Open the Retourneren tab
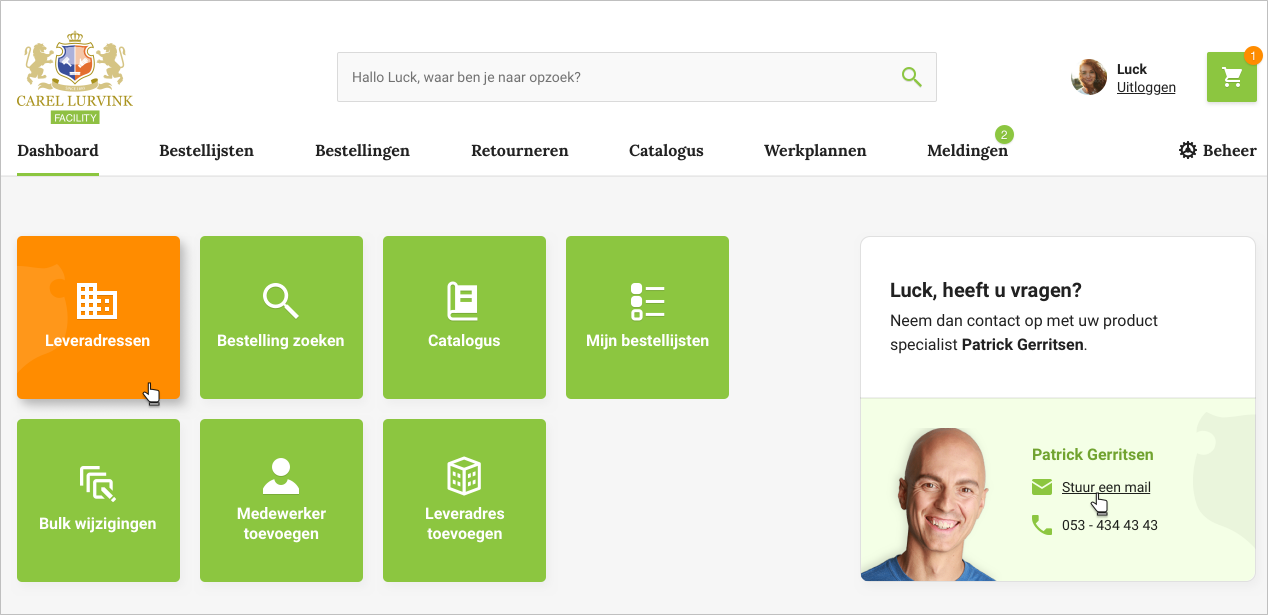1268x615 pixels. coord(519,151)
